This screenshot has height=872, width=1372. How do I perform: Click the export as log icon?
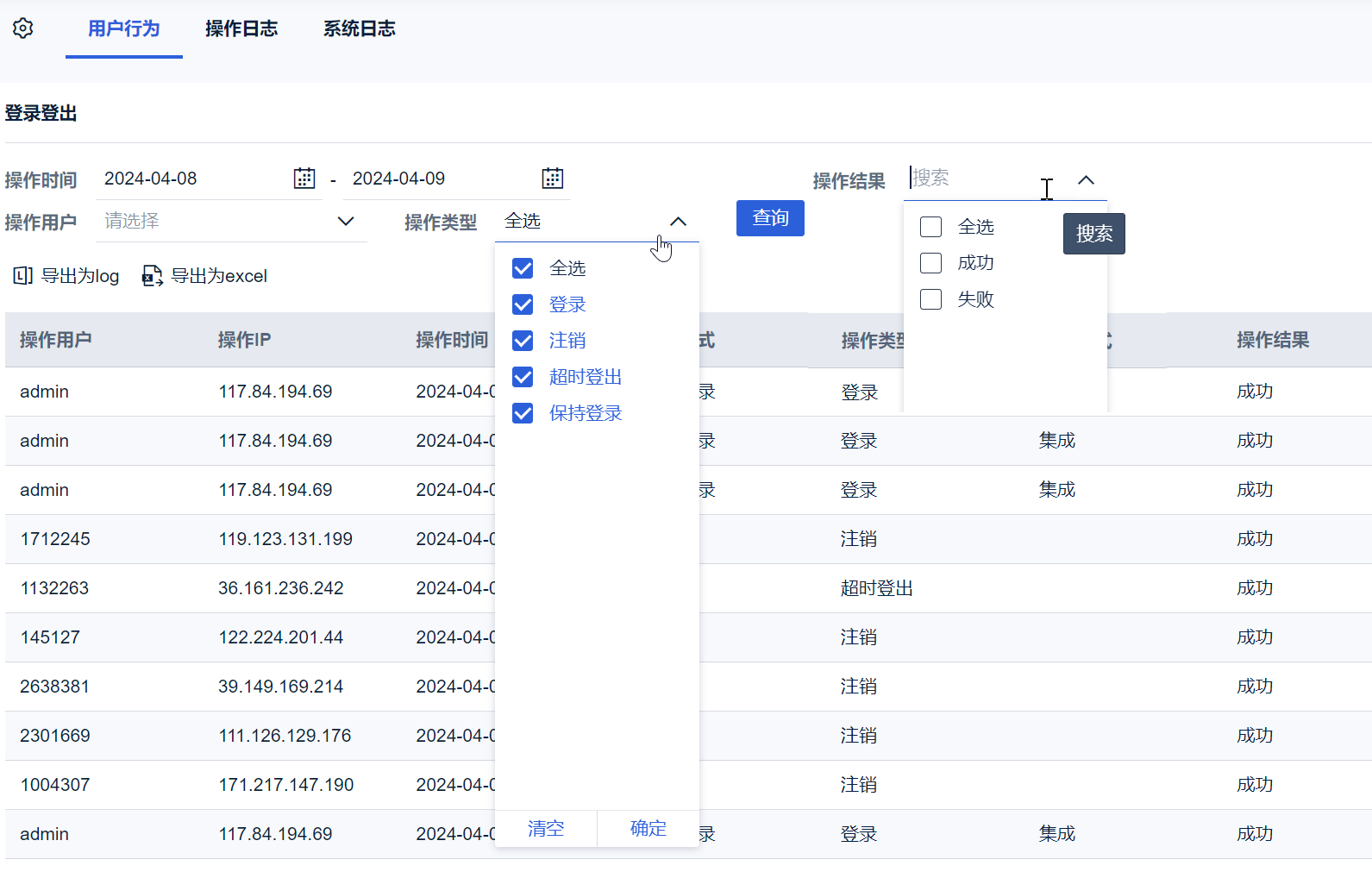click(x=23, y=276)
